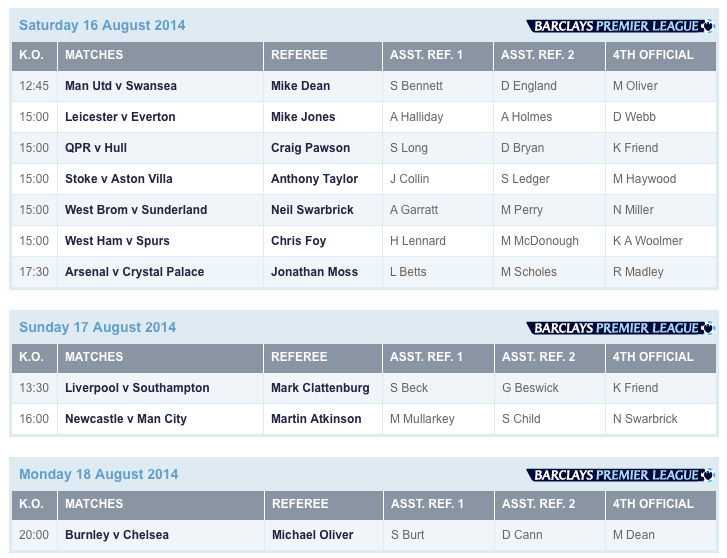The width and height of the screenshot is (727, 558).
Task: Click the 4TH OFFICIAL header in Saturday's table
Action: (653, 55)
